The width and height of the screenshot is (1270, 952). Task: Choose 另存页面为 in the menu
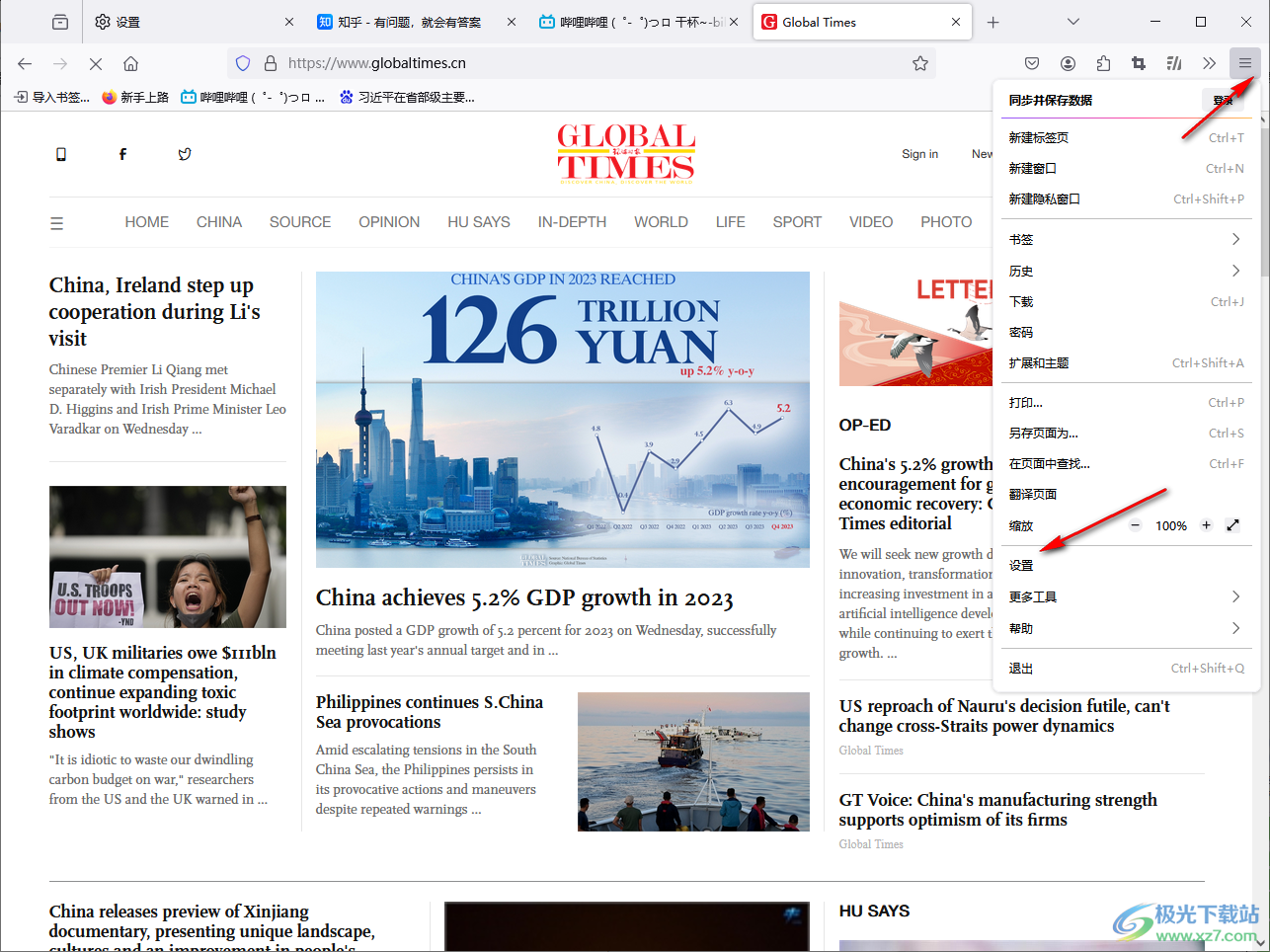pos(1125,433)
